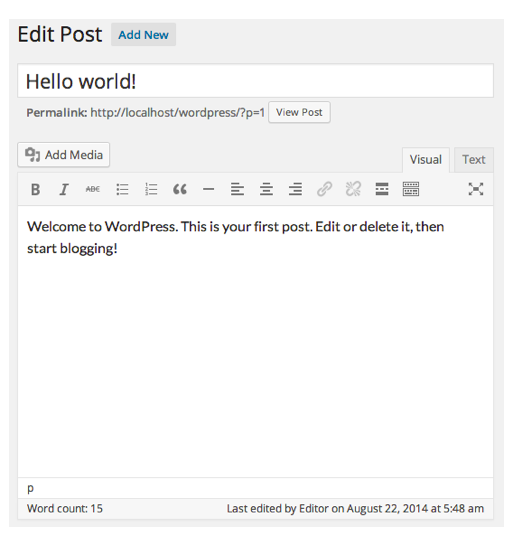Select the Visual editor tab
The height and width of the screenshot is (541, 524).
[426, 160]
